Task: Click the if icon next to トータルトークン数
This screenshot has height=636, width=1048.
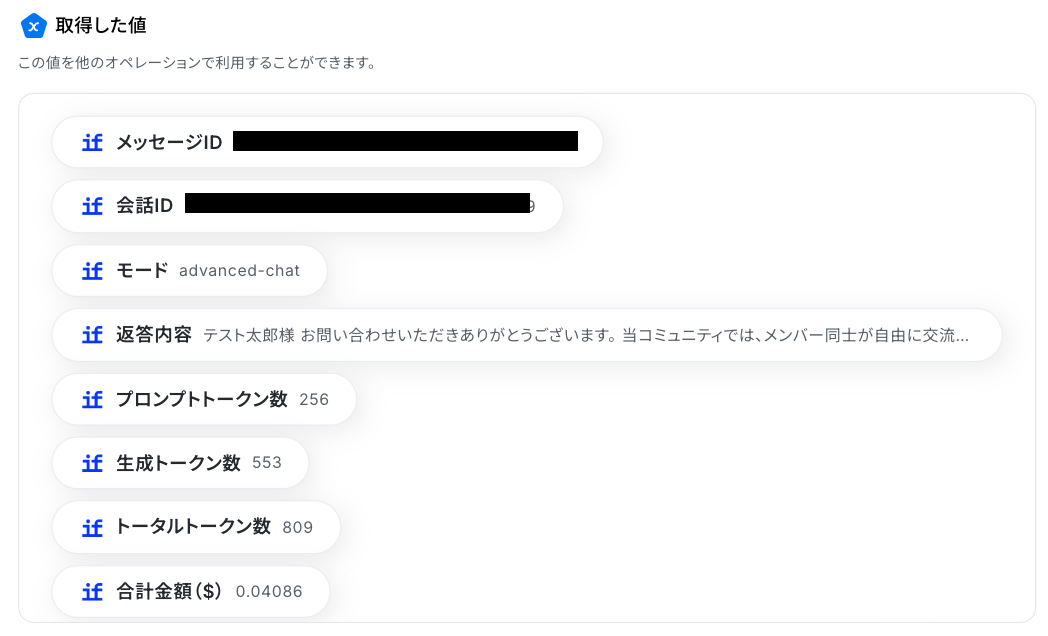Action: (92, 528)
